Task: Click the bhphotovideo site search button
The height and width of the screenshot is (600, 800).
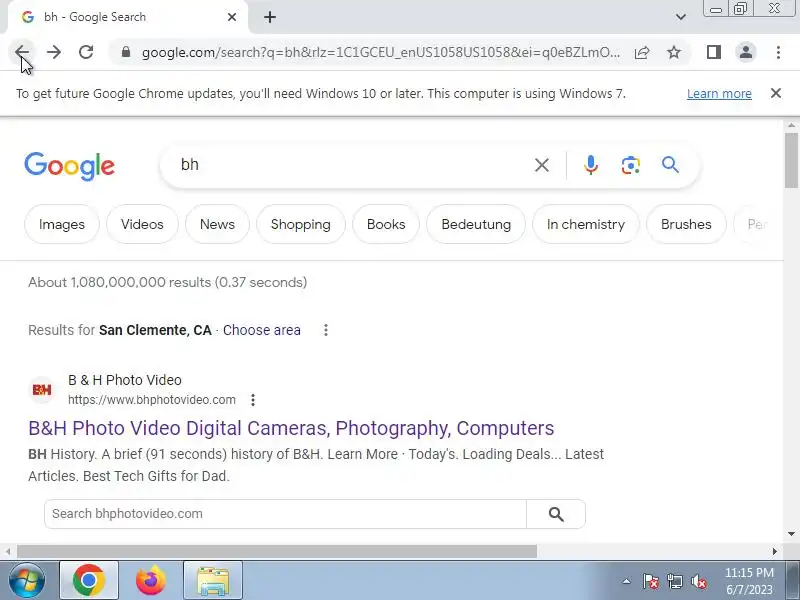Action: click(x=556, y=514)
